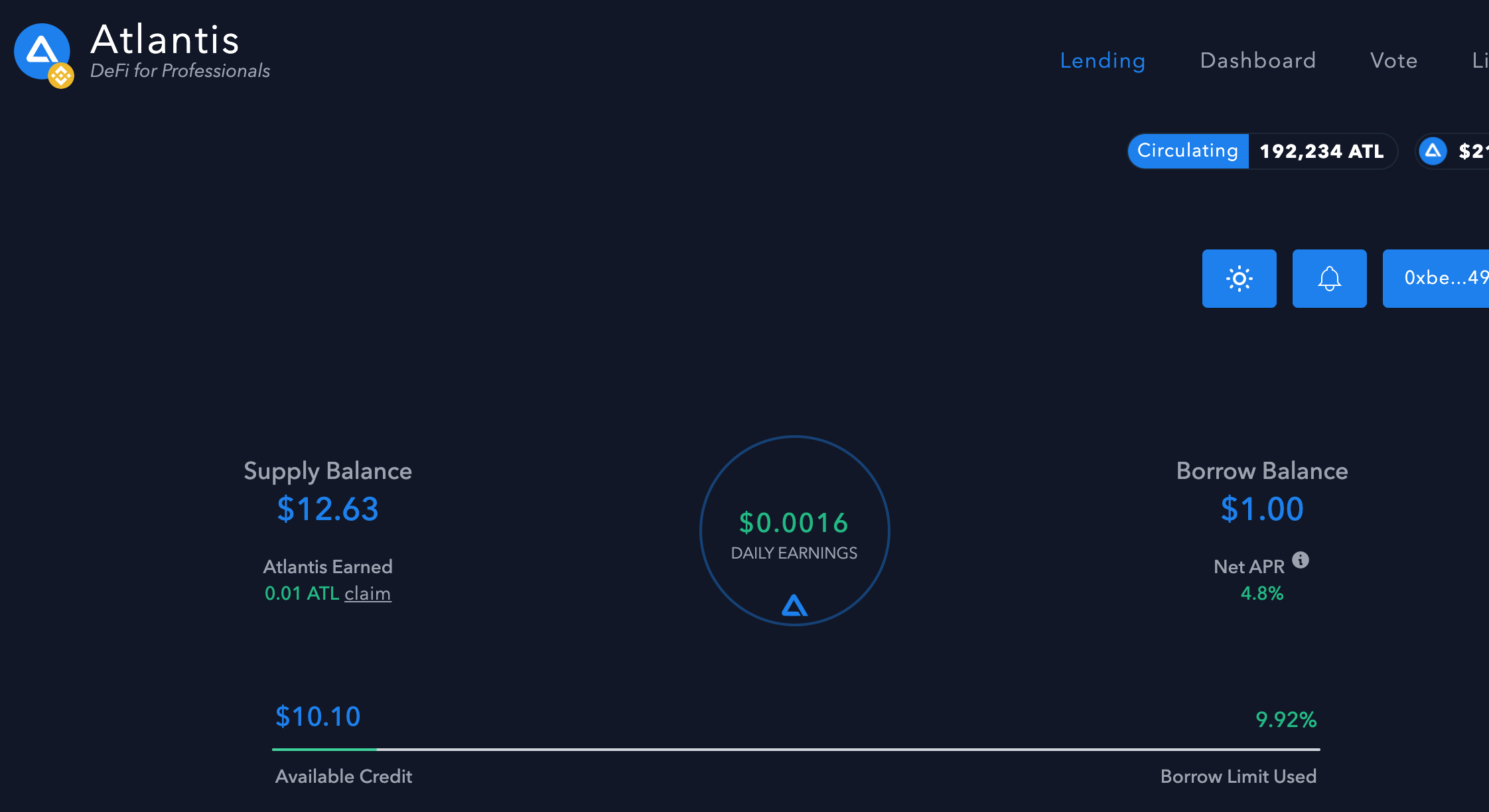The height and width of the screenshot is (812, 1489).
Task: Click the Supply Balance amount $12.63
Action: [x=328, y=509]
